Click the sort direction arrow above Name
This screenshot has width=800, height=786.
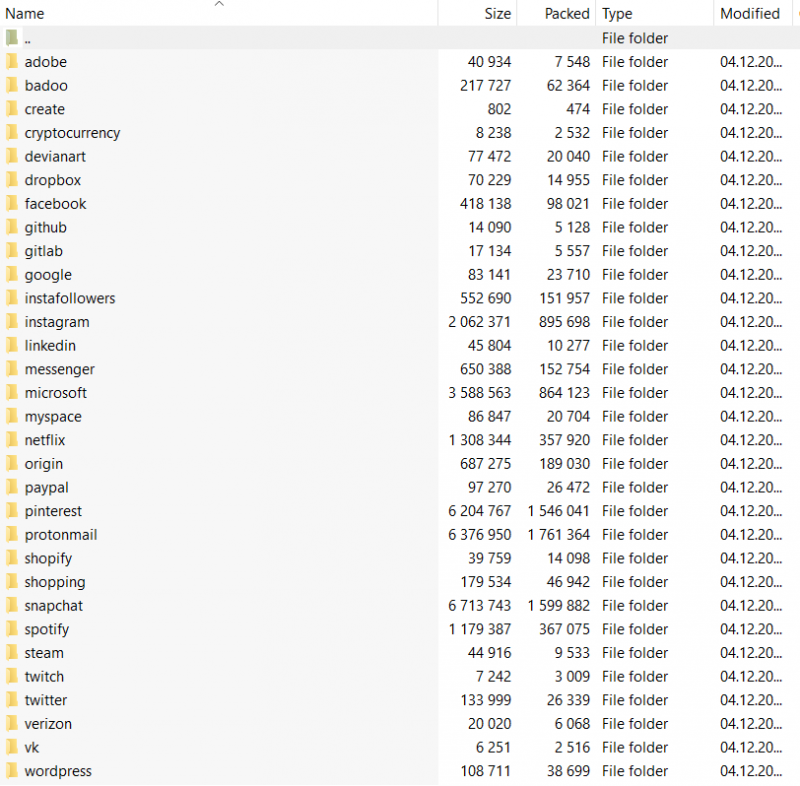(219, 4)
